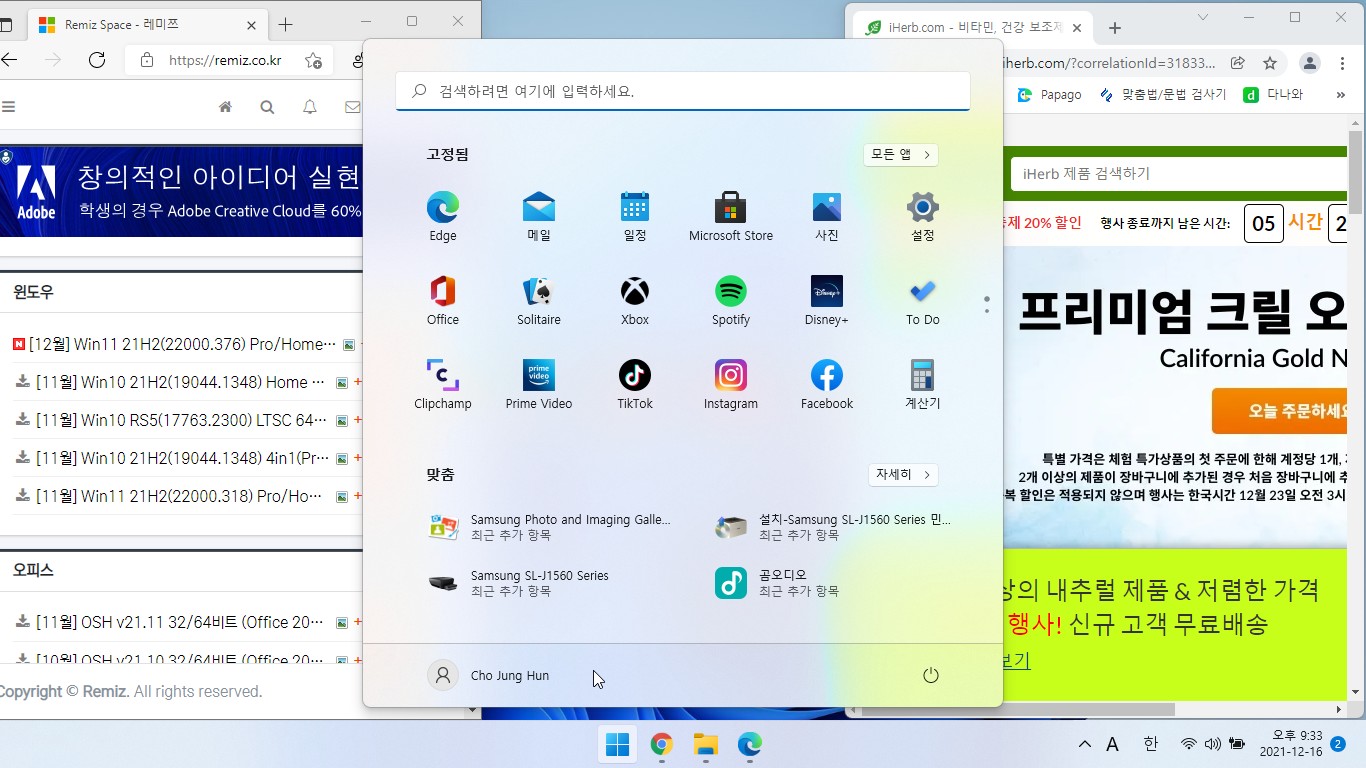Launch the Mail (메일) app
This screenshot has height=768, width=1366.
[x=539, y=217]
